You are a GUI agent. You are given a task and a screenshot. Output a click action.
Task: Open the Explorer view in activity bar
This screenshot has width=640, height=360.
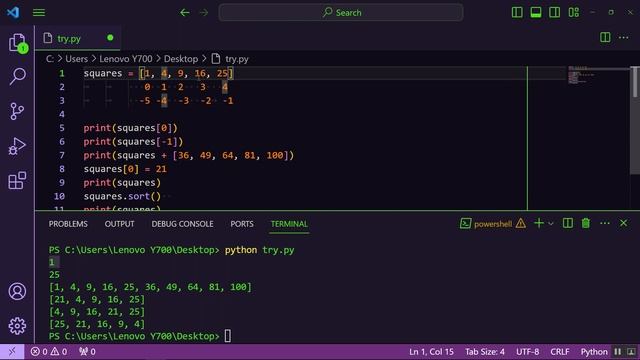(17, 42)
